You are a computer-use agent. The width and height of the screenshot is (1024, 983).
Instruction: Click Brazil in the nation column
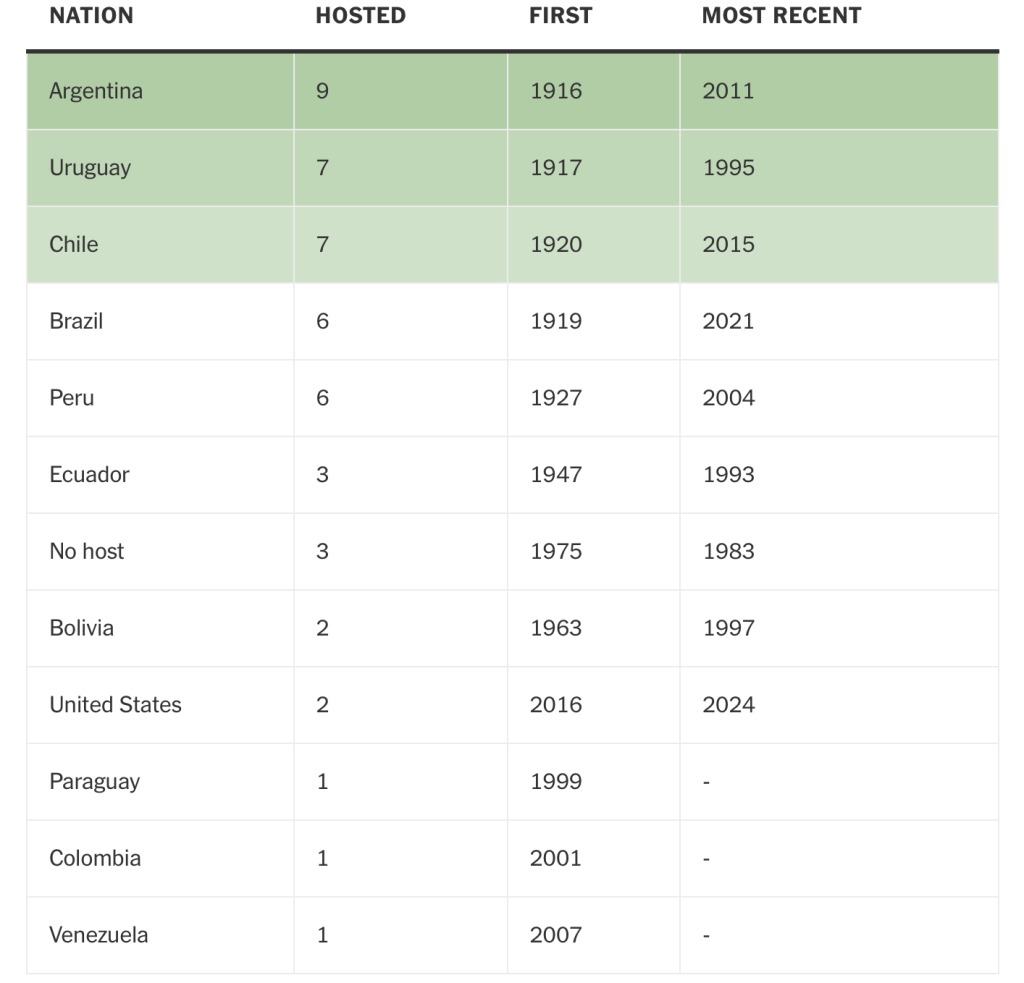point(76,321)
